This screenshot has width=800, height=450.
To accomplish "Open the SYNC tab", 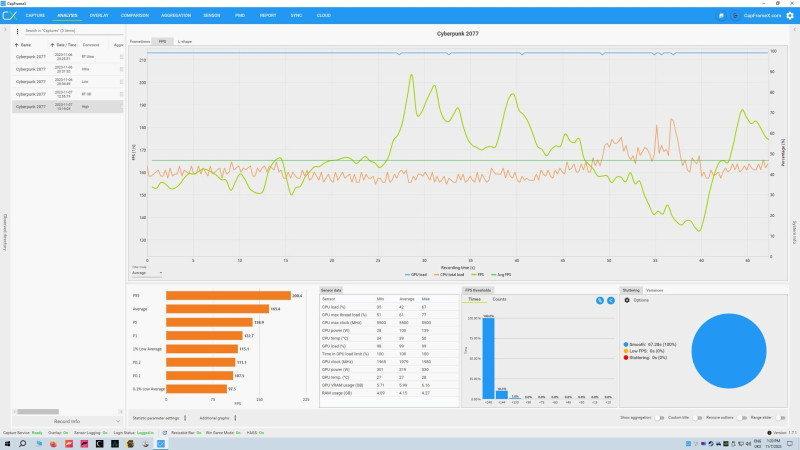I will coord(296,16).
